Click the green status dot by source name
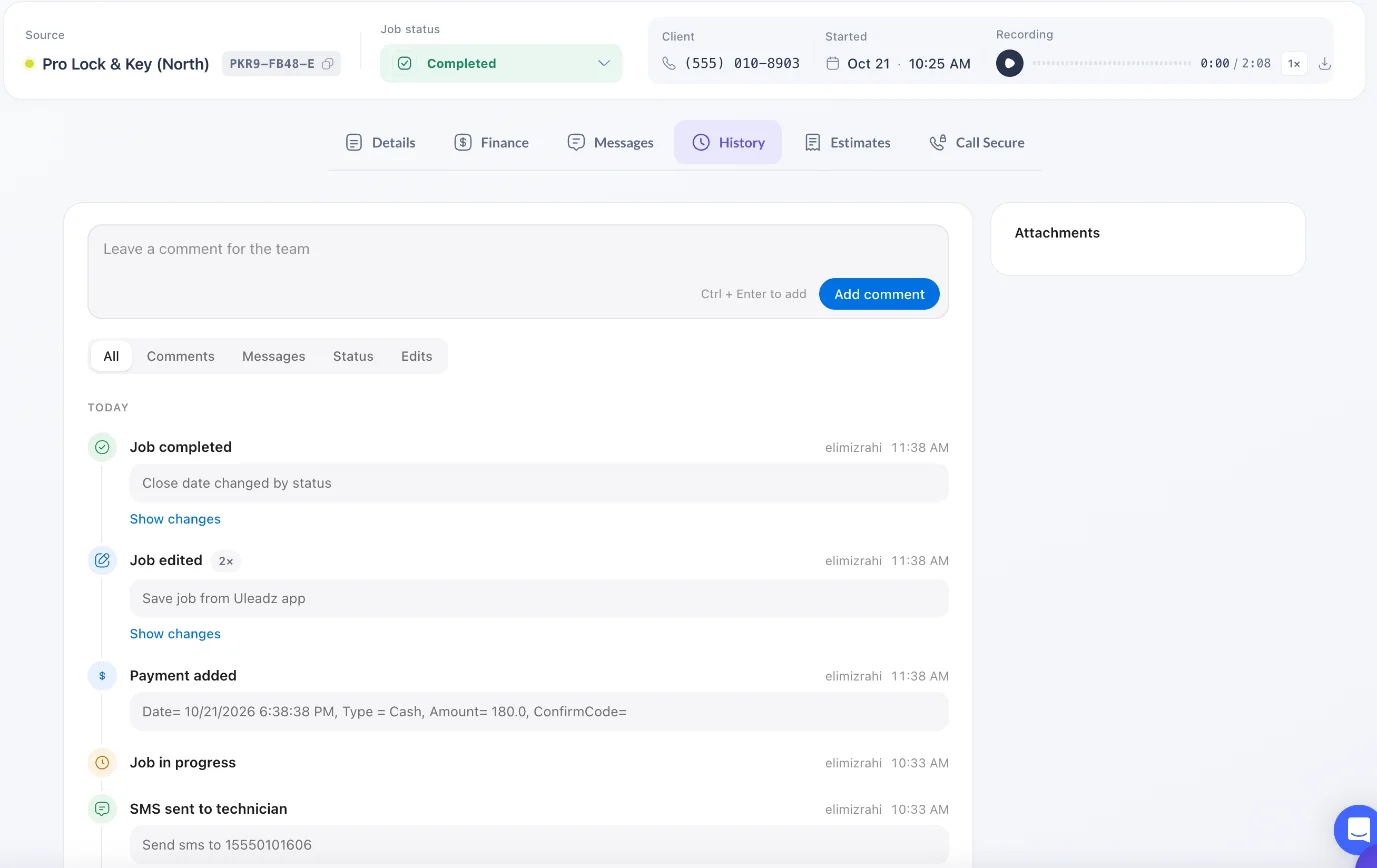The height and width of the screenshot is (868, 1377). (30, 64)
